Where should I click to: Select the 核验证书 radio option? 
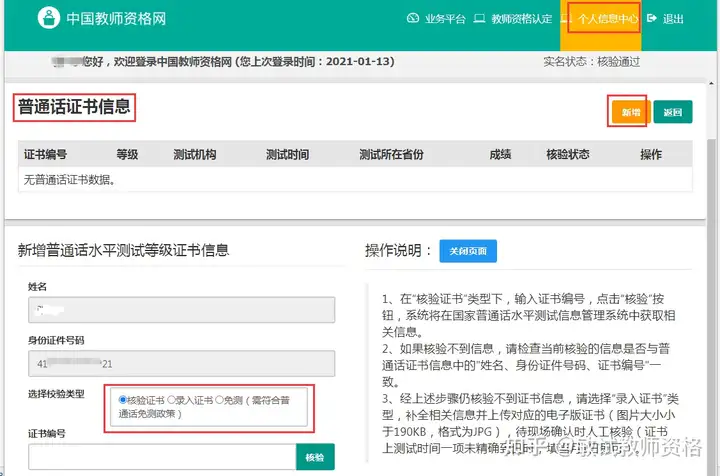(122, 400)
